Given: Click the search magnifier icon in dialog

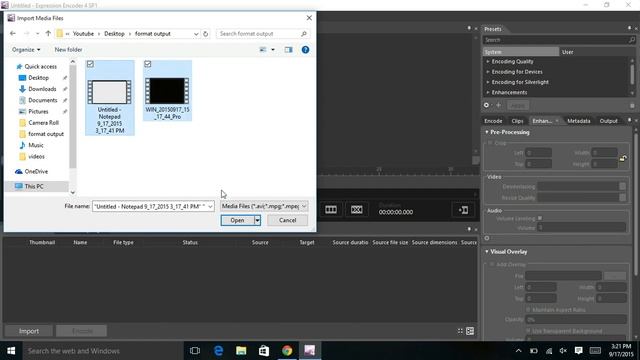Looking at the screenshot, I should [x=304, y=33].
